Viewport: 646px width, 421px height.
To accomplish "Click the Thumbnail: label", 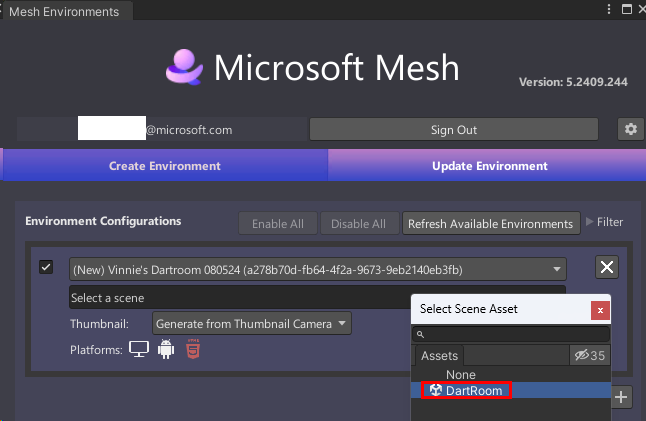I will [x=99, y=324].
